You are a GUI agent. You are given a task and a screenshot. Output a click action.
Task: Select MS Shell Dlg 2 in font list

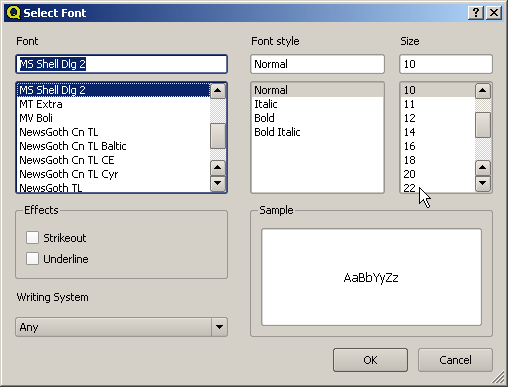pyautogui.click(x=114, y=90)
